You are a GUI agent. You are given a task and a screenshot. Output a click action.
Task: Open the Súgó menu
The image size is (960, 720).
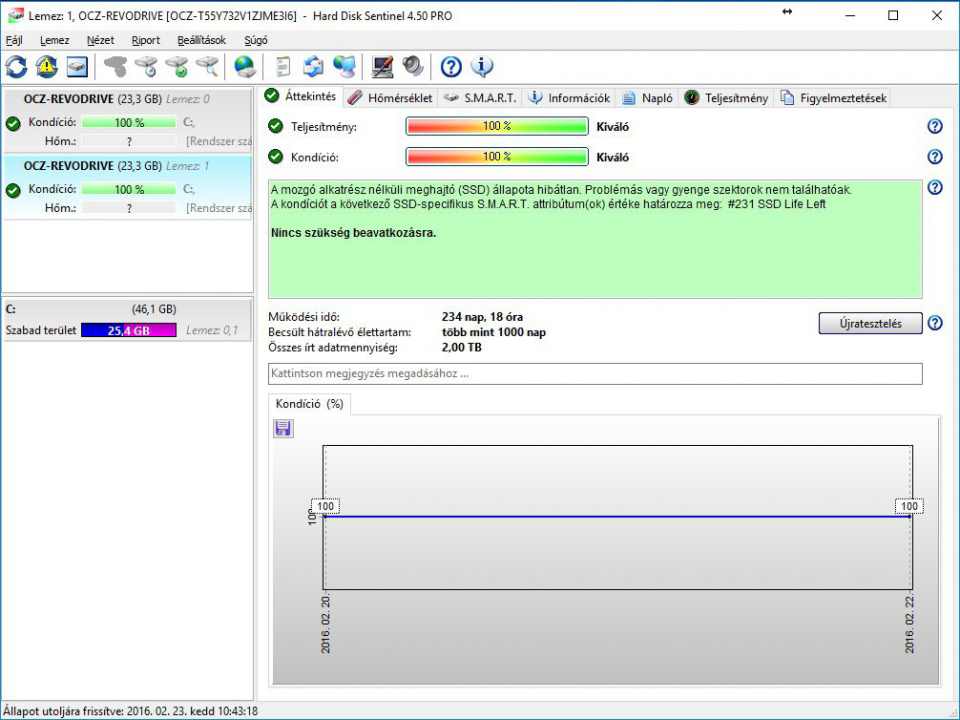tap(256, 40)
